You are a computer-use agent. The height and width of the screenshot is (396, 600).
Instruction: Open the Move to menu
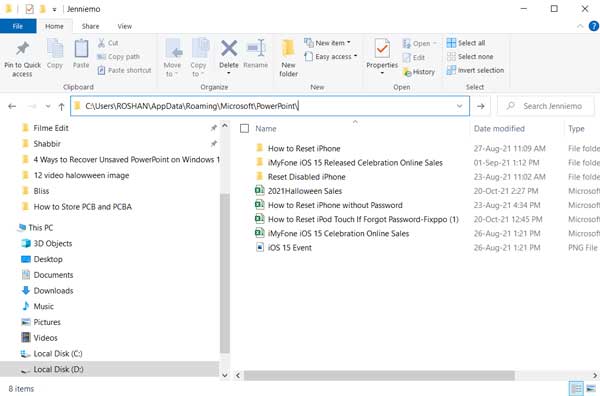(173, 58)
